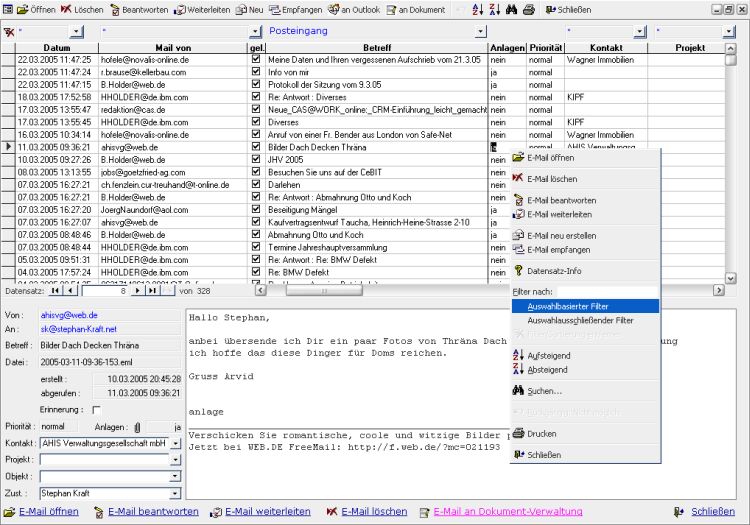The height and width of the screenshot is (525, 750).
Task: Open the Zust. dropdown showing Stephan Kraft
Action: pos(176,493)
